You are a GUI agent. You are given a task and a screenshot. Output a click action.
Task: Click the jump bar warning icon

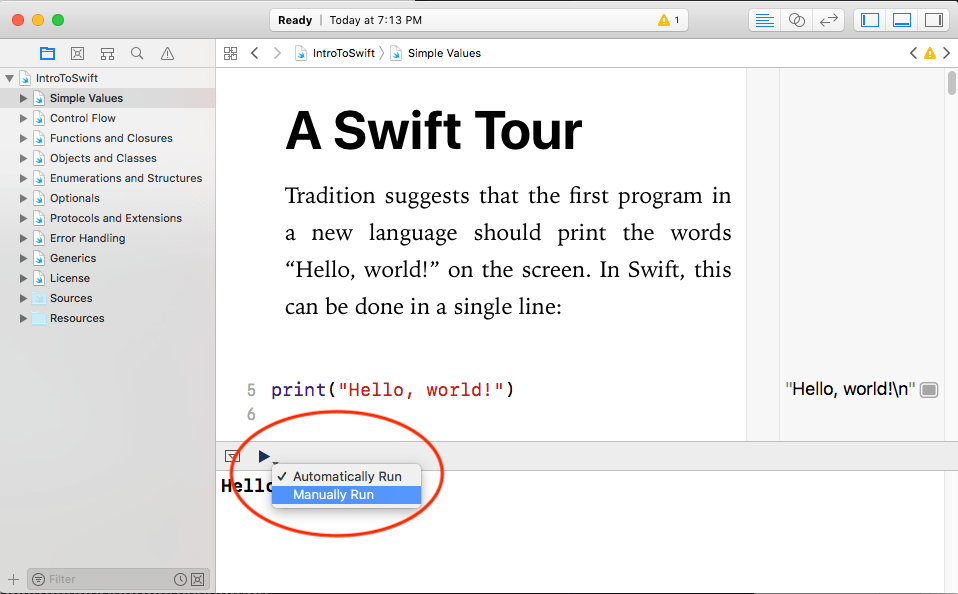click(x=930, y=53)
